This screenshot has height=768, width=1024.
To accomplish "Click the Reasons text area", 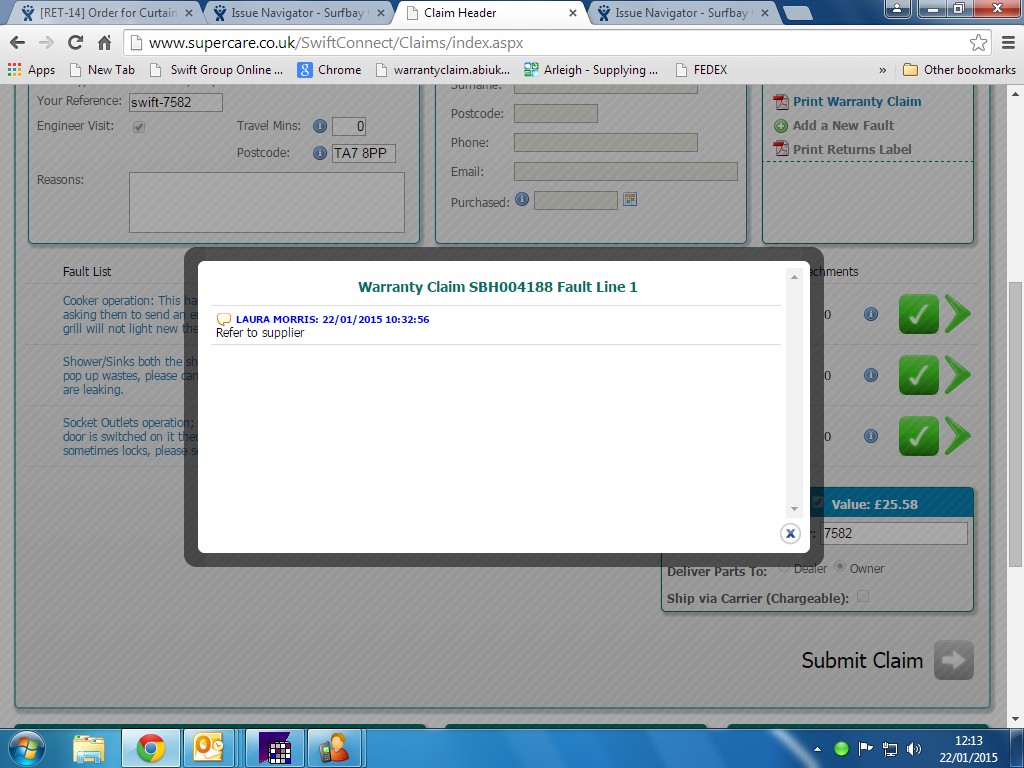I will pos(266,202).
